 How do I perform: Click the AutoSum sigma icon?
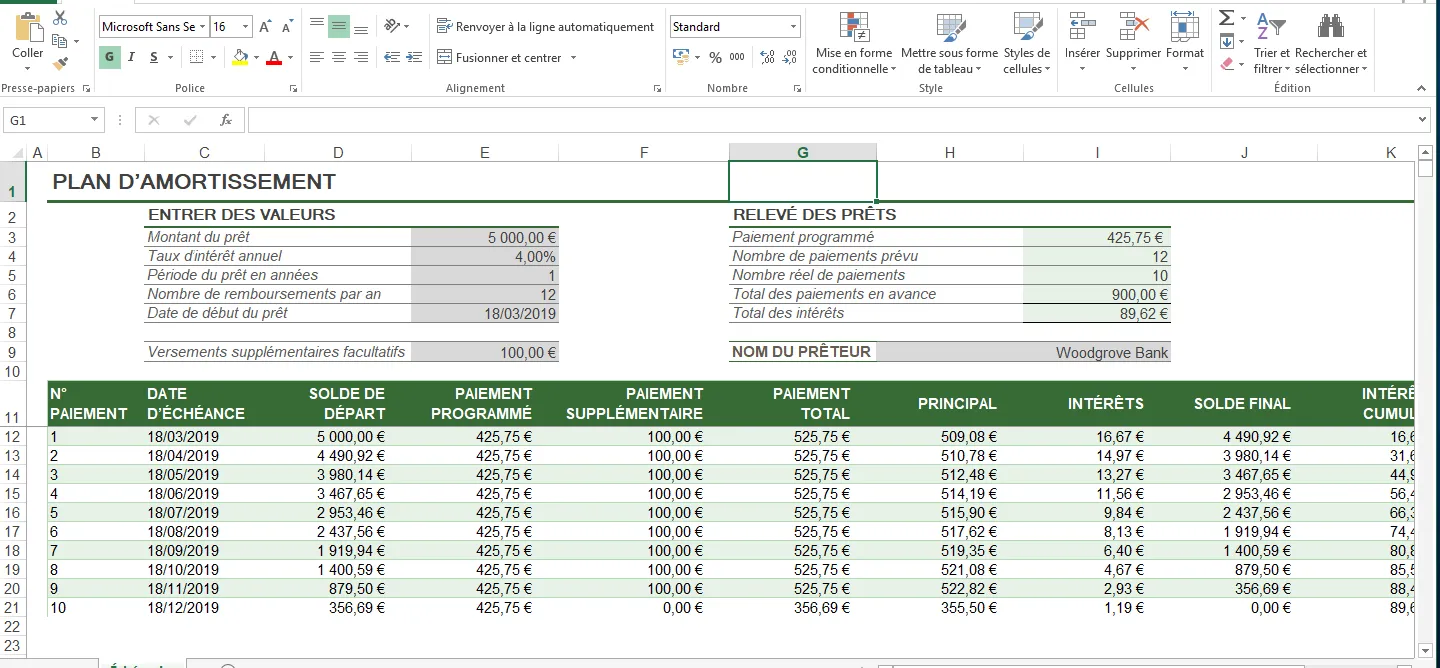click(1227, 18)
